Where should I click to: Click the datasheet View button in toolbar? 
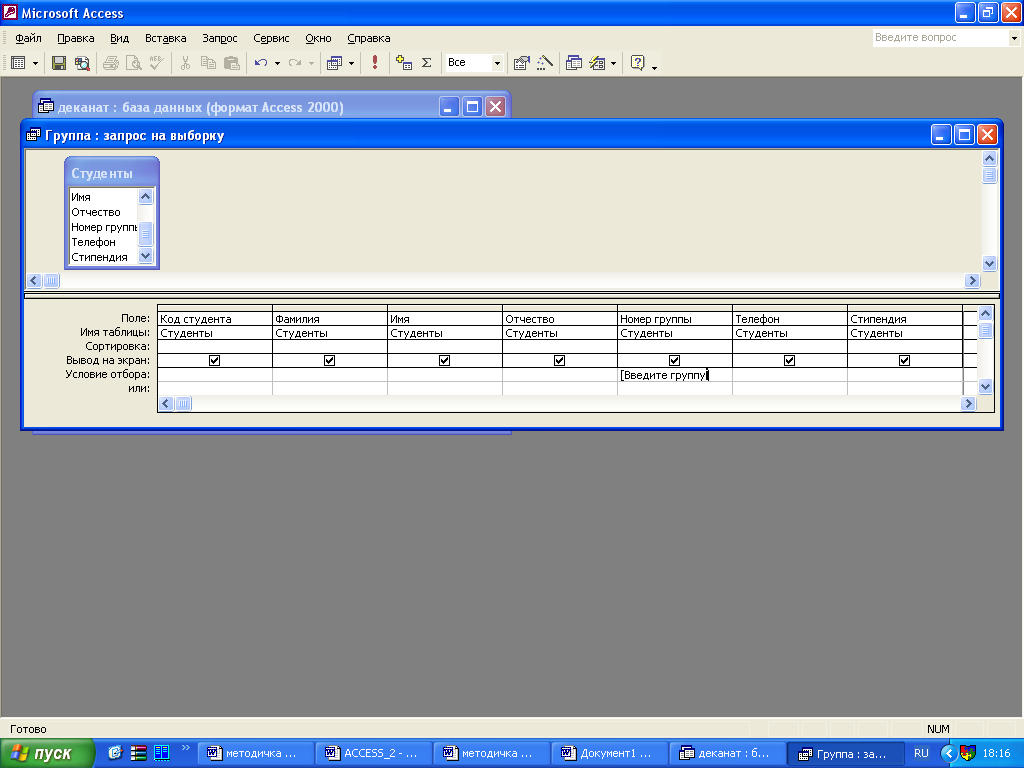pyautogui.click(x=18, y=63)
